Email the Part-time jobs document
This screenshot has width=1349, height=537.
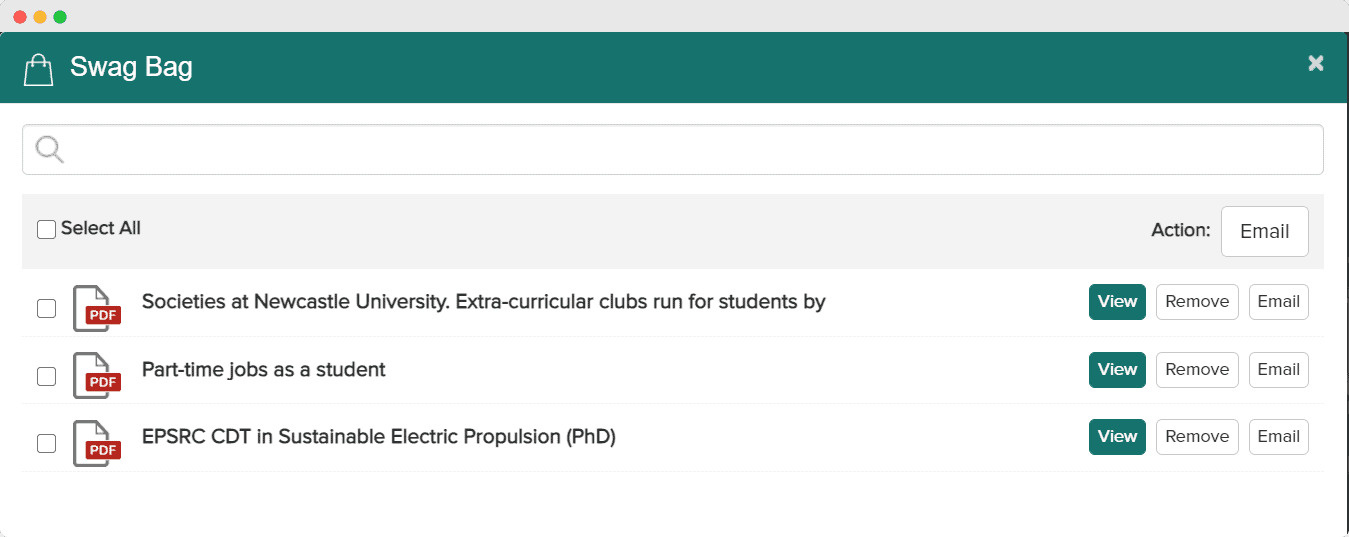1278,370
